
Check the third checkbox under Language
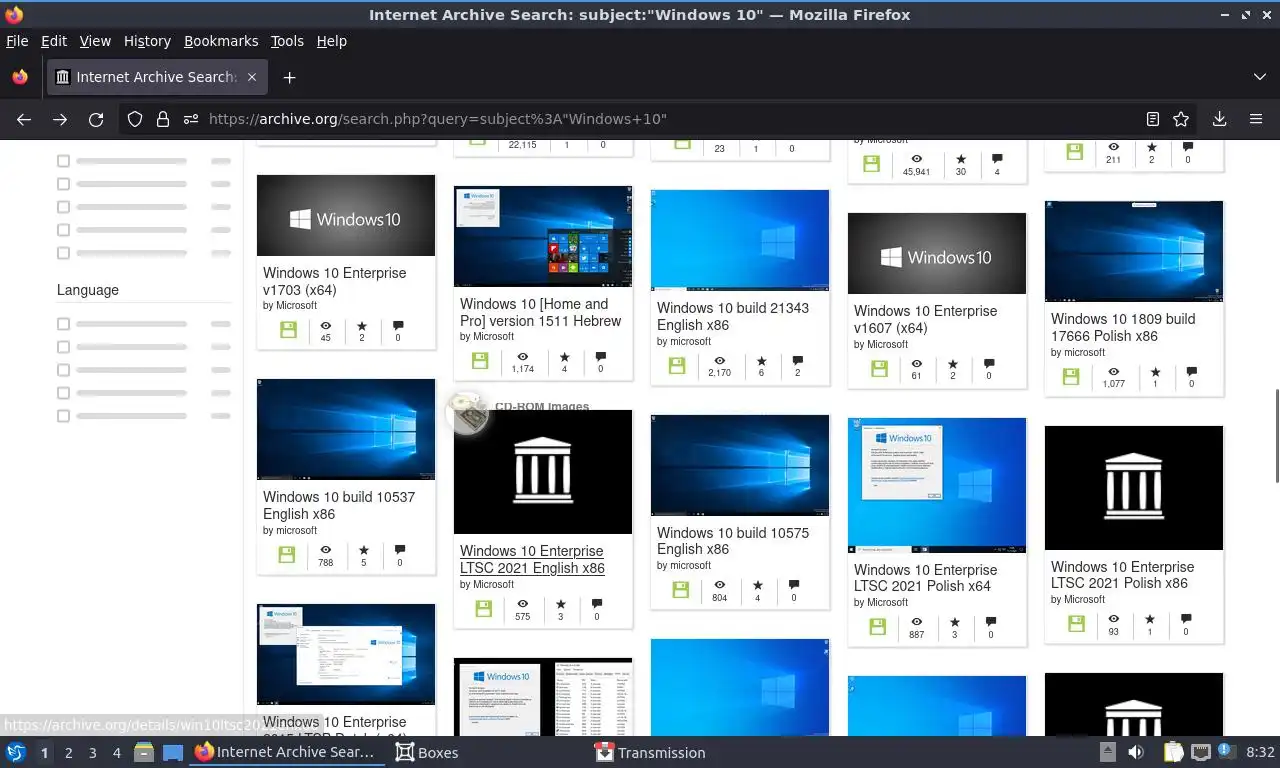[x=63, y=370]
